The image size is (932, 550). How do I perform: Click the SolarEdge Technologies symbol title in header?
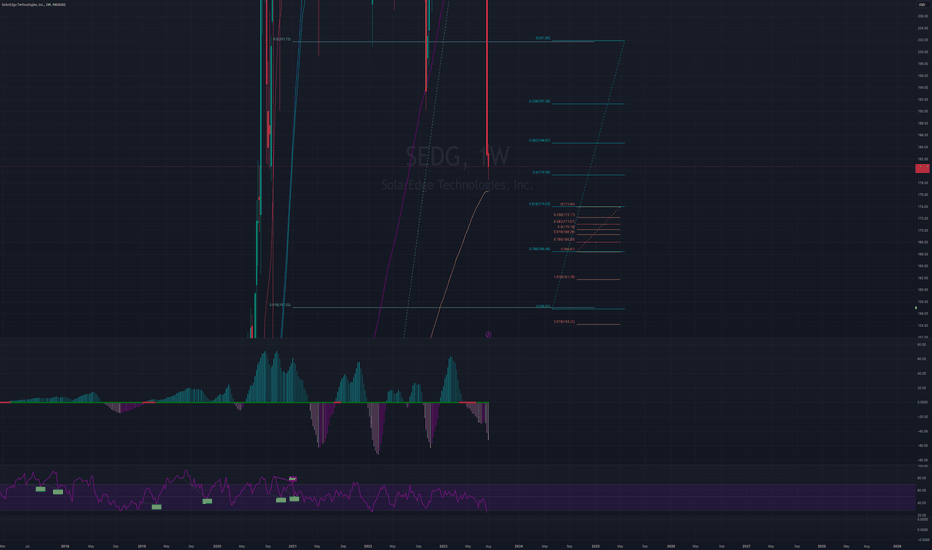(x=34, y=4)
